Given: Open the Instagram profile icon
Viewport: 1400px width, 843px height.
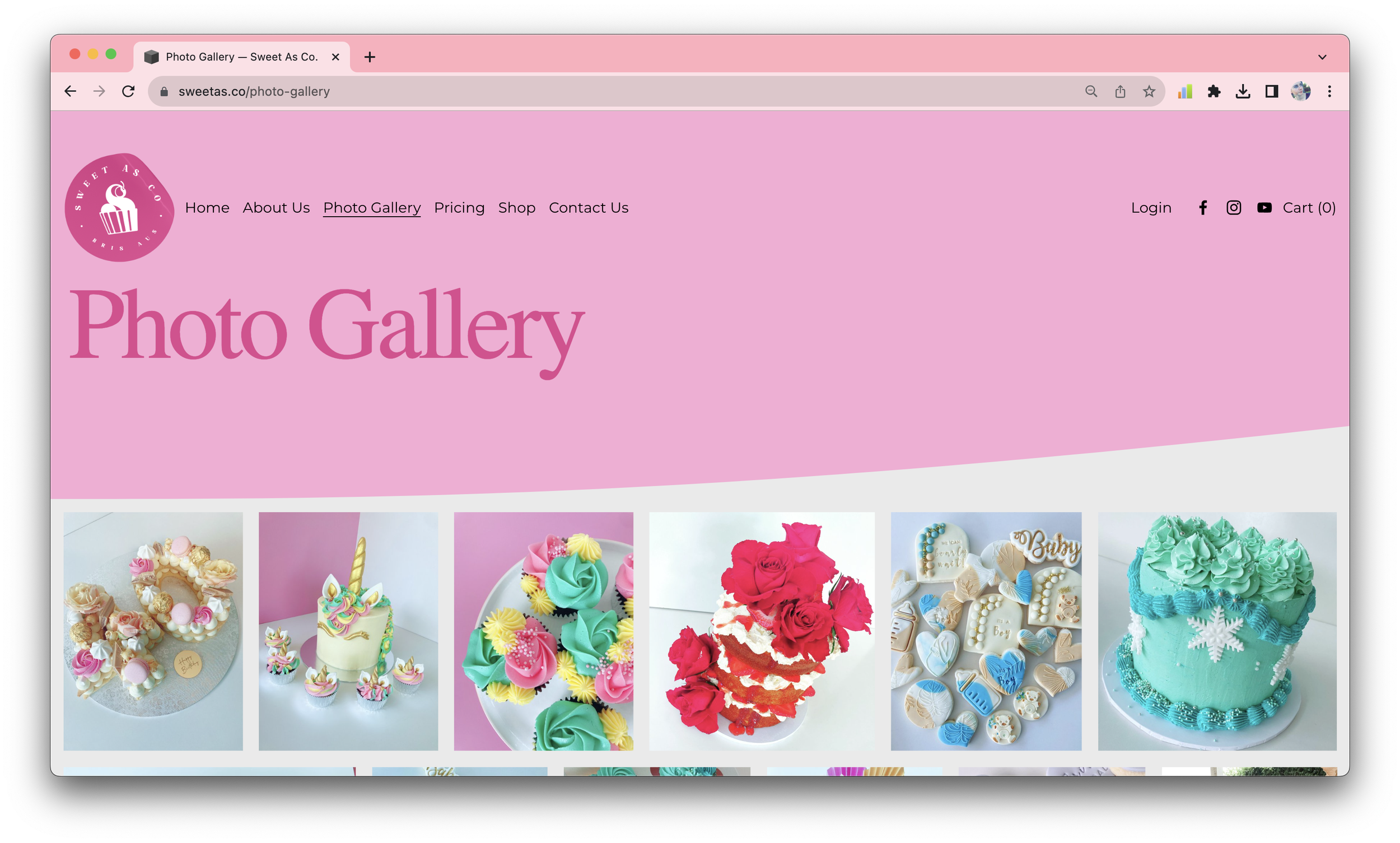Looking at the screenshot, I should [1234, 207].
